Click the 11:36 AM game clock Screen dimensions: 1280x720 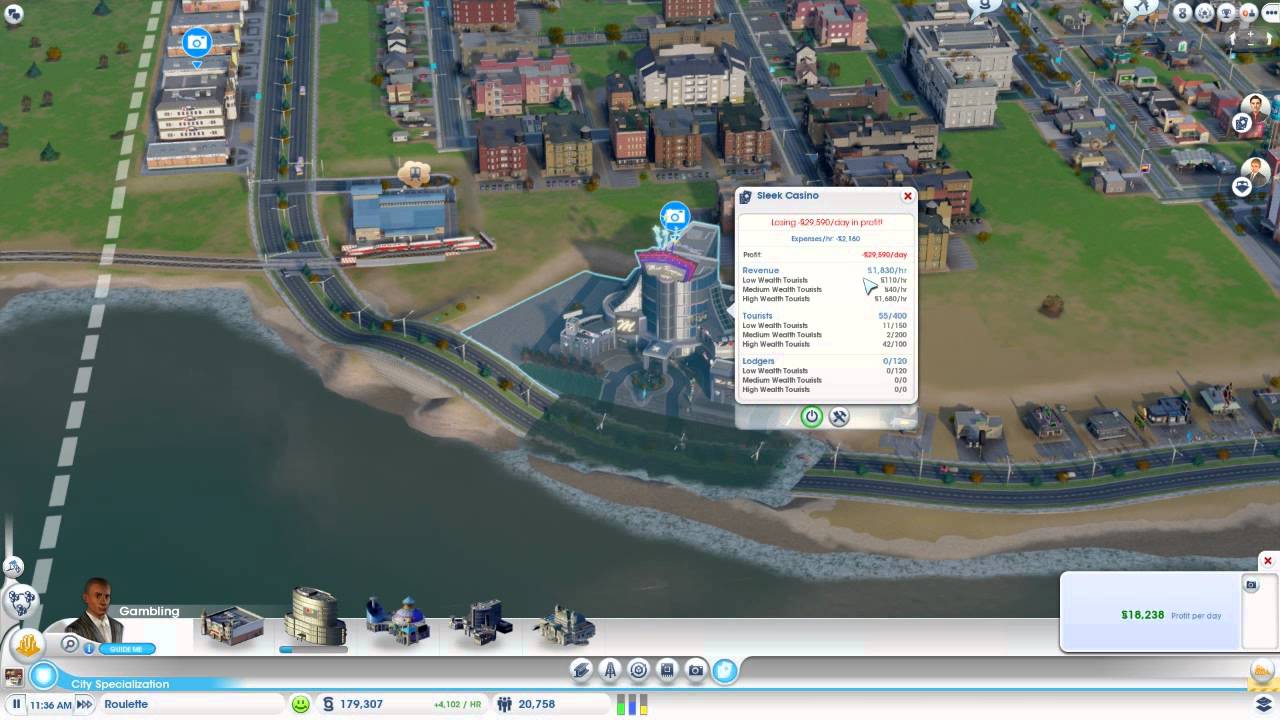[51, 705]
